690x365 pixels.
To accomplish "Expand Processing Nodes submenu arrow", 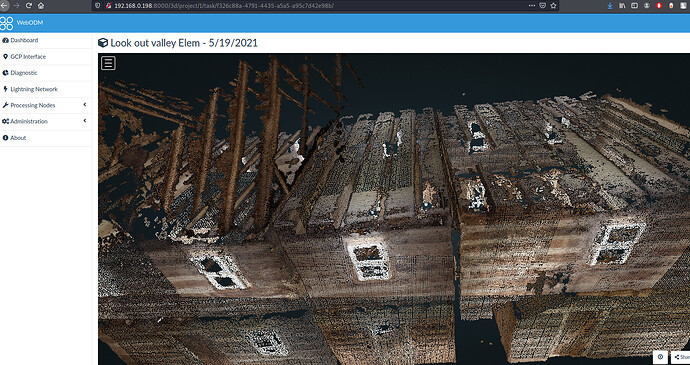I will coord(84,105).
